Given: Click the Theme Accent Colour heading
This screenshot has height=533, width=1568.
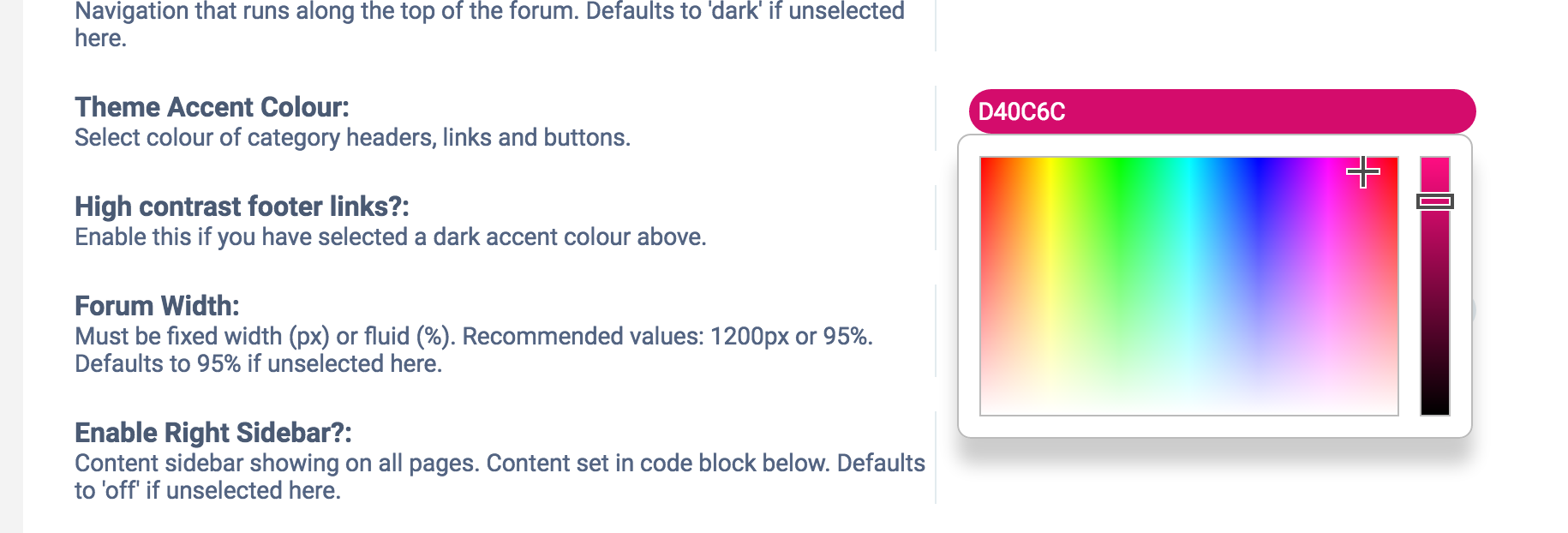Looking at the screenshot, I should [212, 107].
